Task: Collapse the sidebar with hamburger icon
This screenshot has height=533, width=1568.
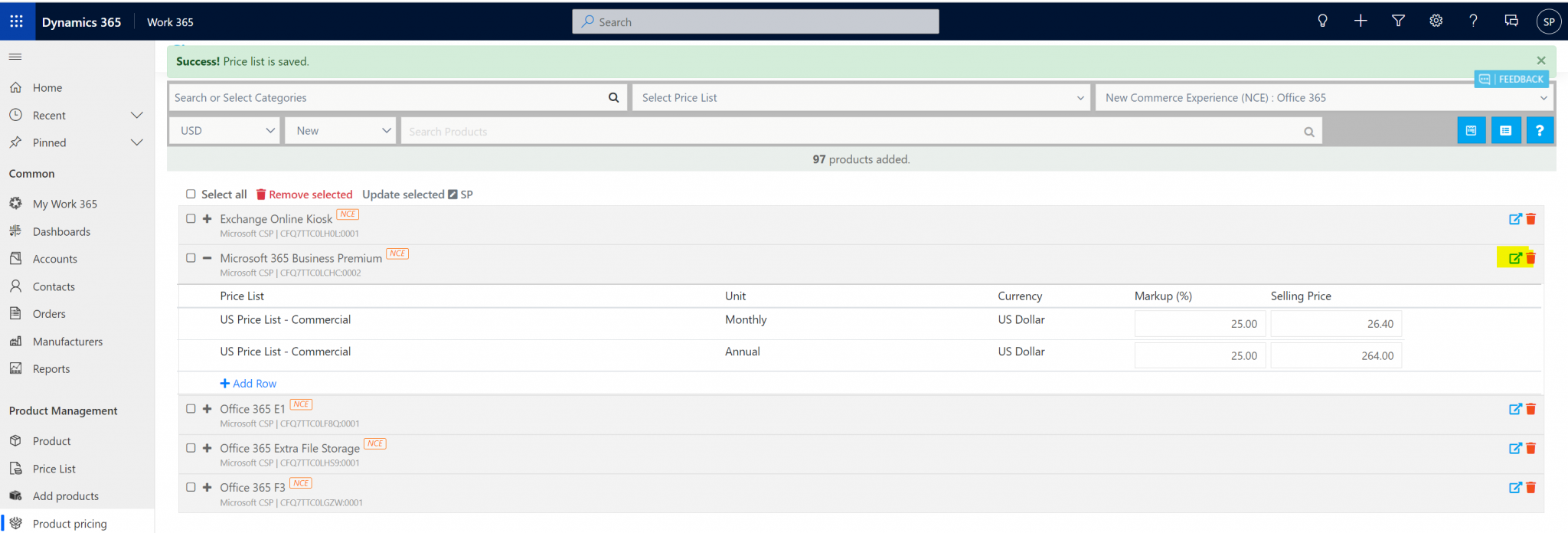Action: tap(15, 57)
